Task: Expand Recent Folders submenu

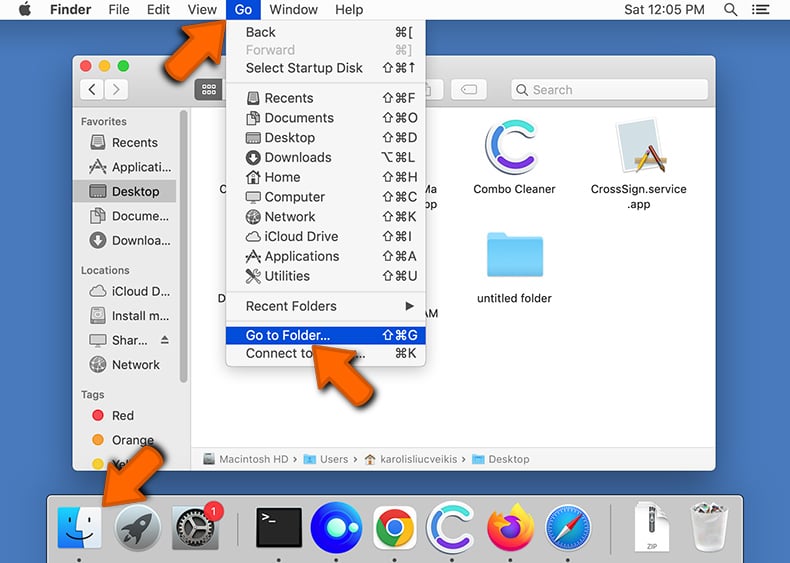Action: coord(325,306)
